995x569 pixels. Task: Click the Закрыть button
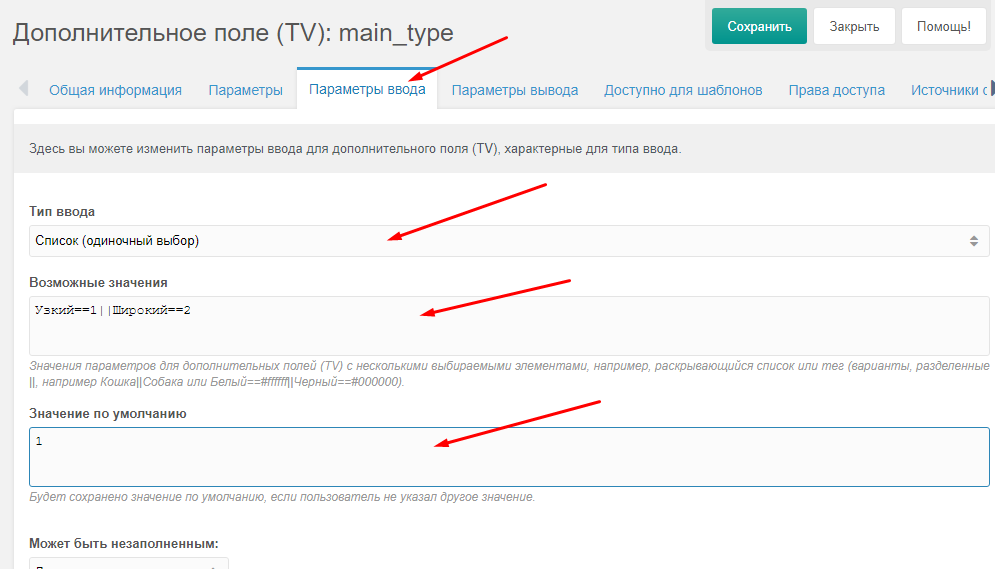[x=854, y=26]
